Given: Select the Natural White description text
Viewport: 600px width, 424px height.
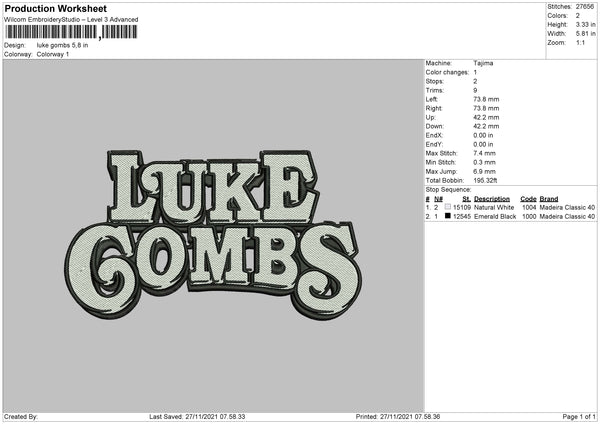Looking at the screenshot, I should click(x=494, y=207).
